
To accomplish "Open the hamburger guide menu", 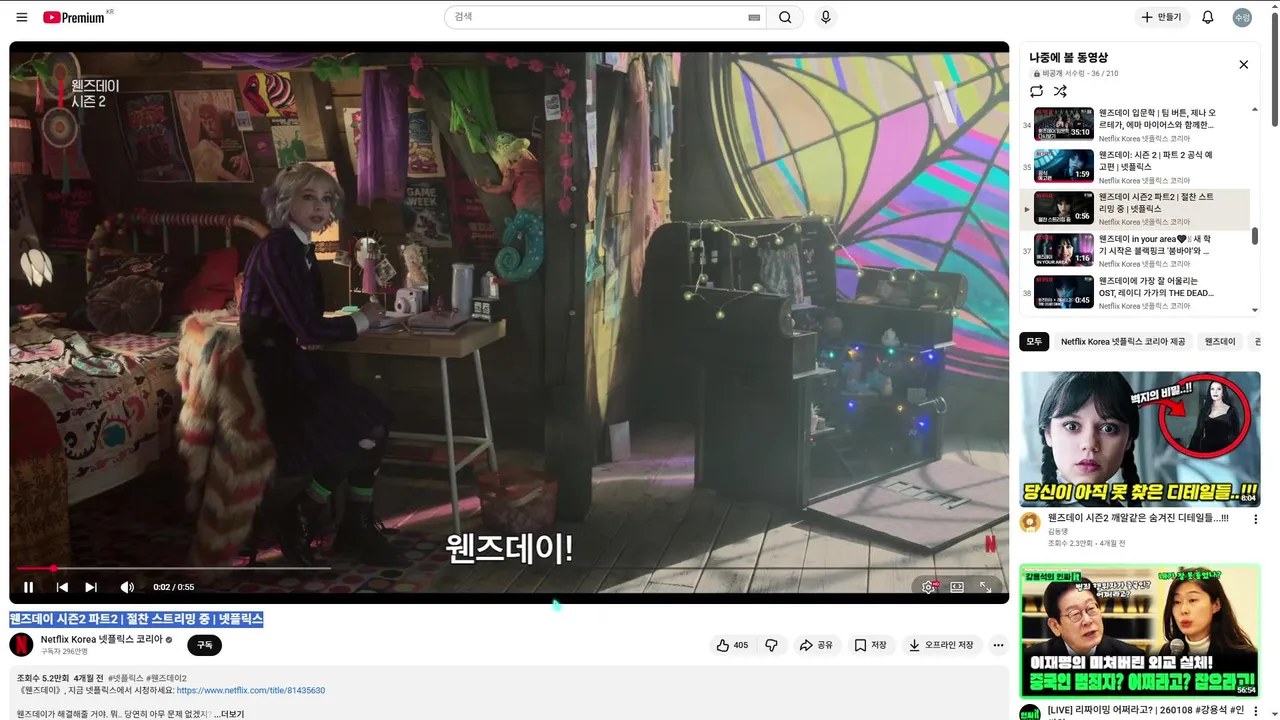I will pos(22,17).
